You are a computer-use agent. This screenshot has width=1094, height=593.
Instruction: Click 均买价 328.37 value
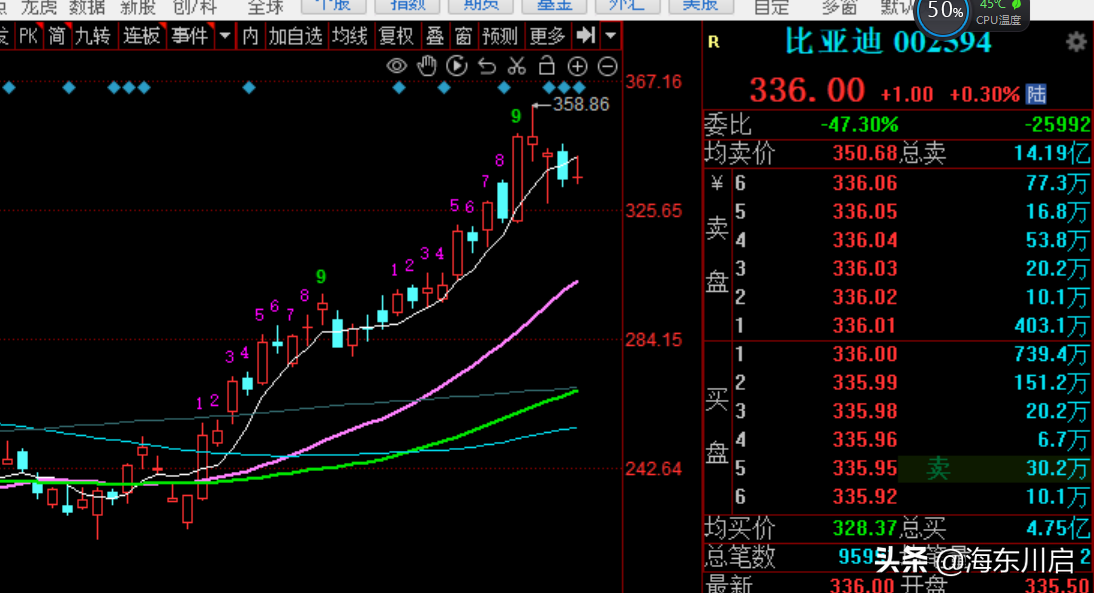864,528
